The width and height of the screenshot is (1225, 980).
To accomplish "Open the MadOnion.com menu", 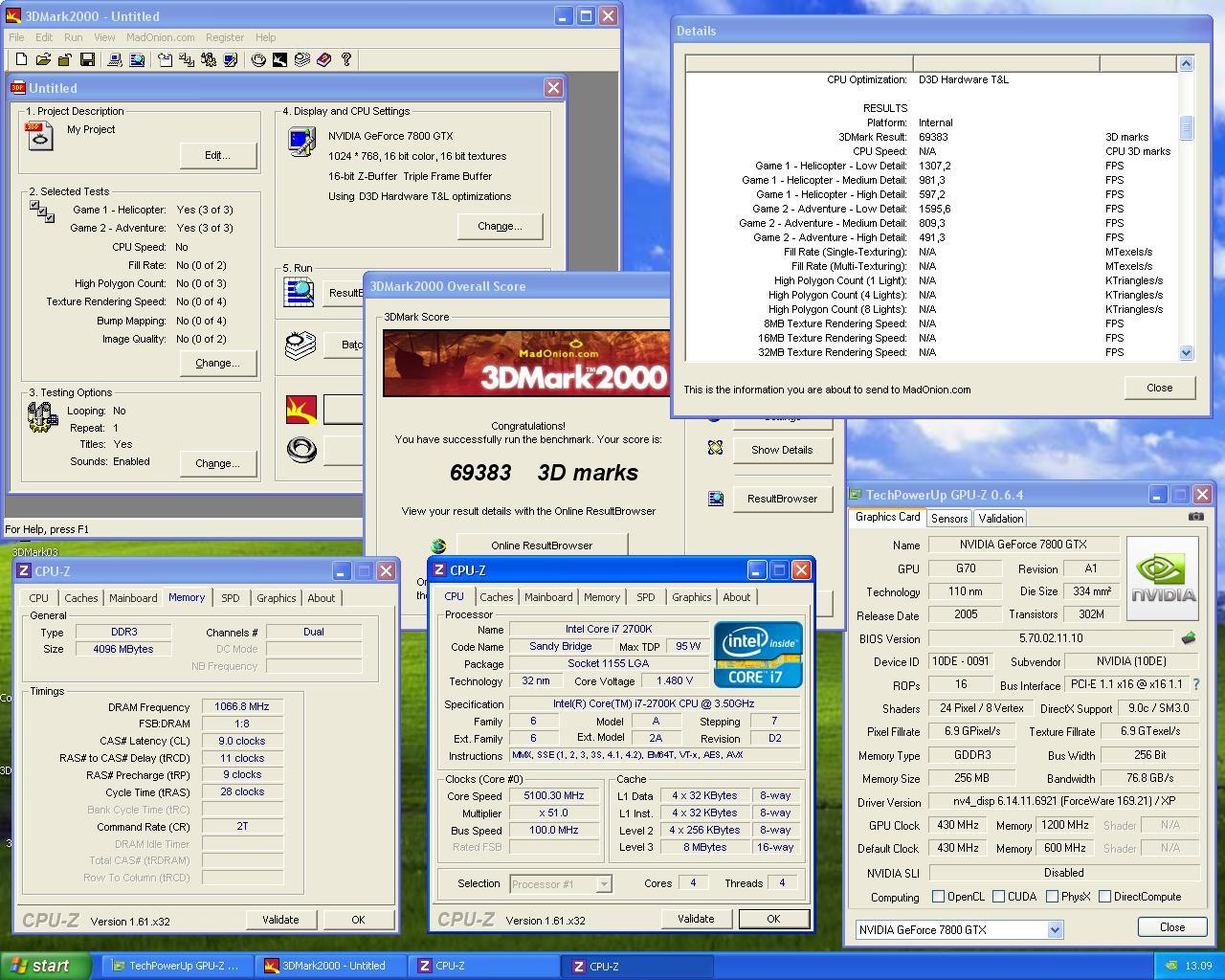I will 160,37.
